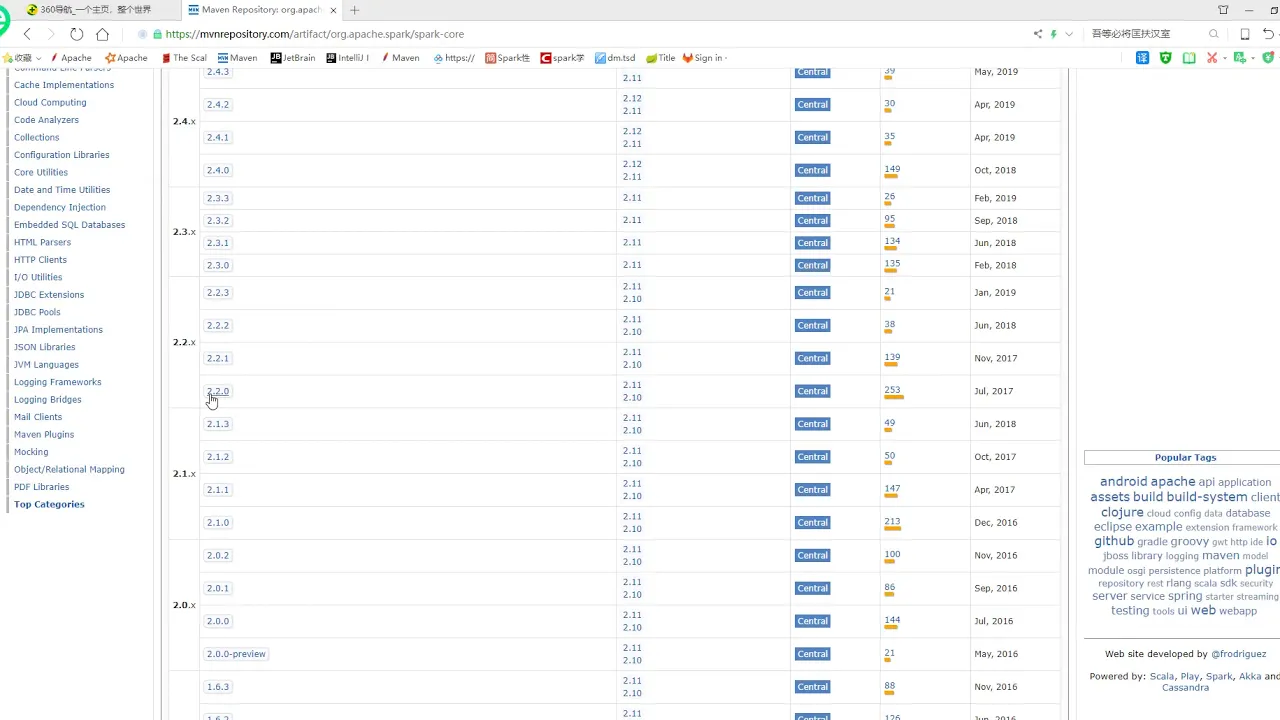Click the 213 usages count for 2.1.0
This screenshot has width=1280, height=720.
point(892,522)
